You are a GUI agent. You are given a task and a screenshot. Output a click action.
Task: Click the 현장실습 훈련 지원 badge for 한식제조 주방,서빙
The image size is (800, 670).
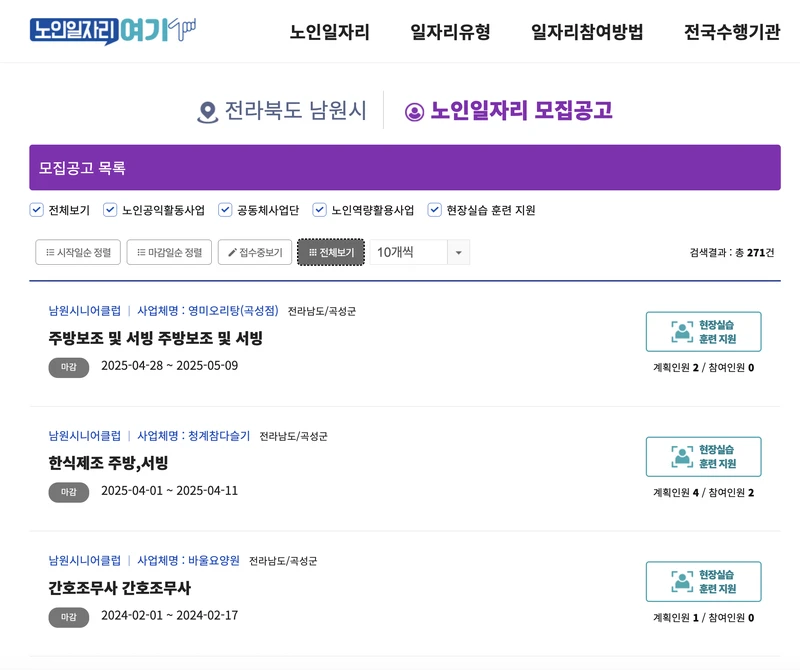click(x=703, y=457)
